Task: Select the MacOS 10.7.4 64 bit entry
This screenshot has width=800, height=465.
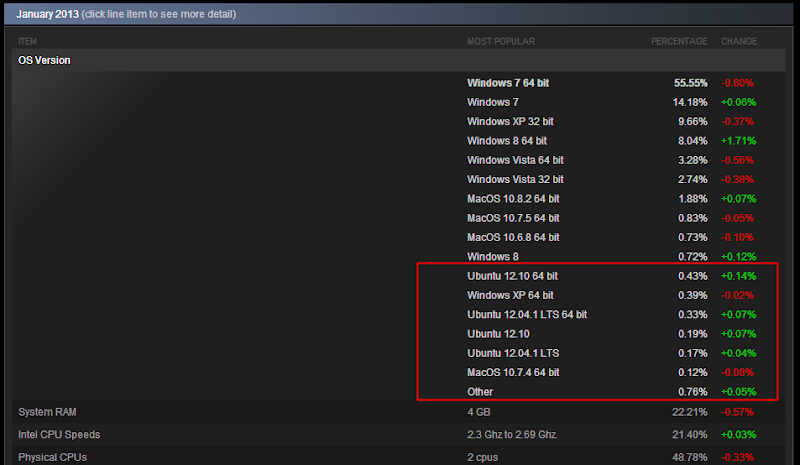Action: [x=513, y=373]
